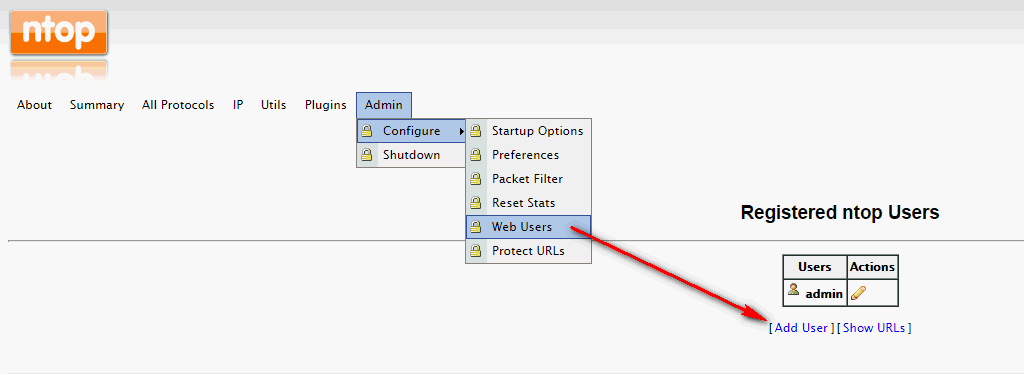Follow the Show URLs link
The image size is (1024, 374).
point(874,328)
